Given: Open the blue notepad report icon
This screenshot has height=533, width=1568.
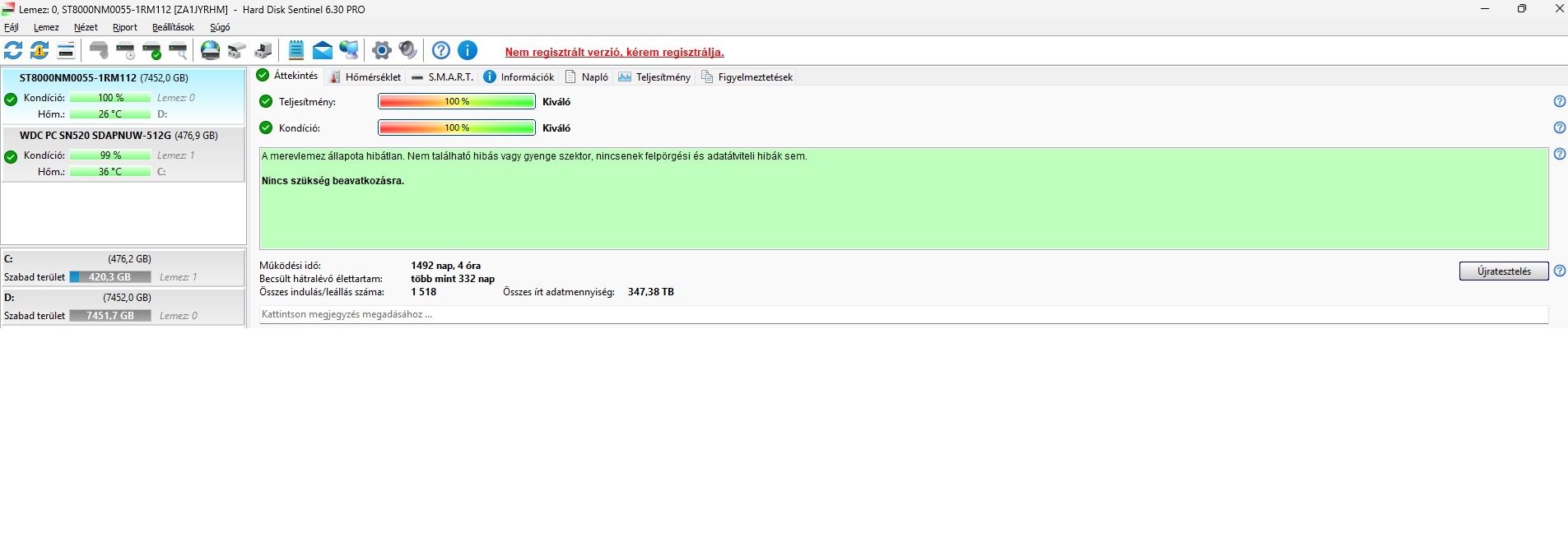Looking at the screenshot, I should point(296,50).
